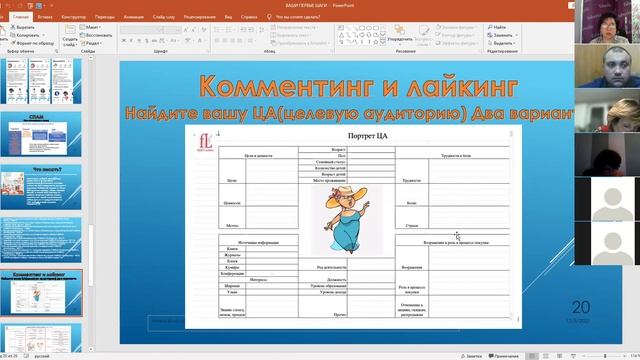The height and width of the screenshot is (360, 640).
Task: Click the Найти search button
Action: pyautogui.click(x=497, y=27)
